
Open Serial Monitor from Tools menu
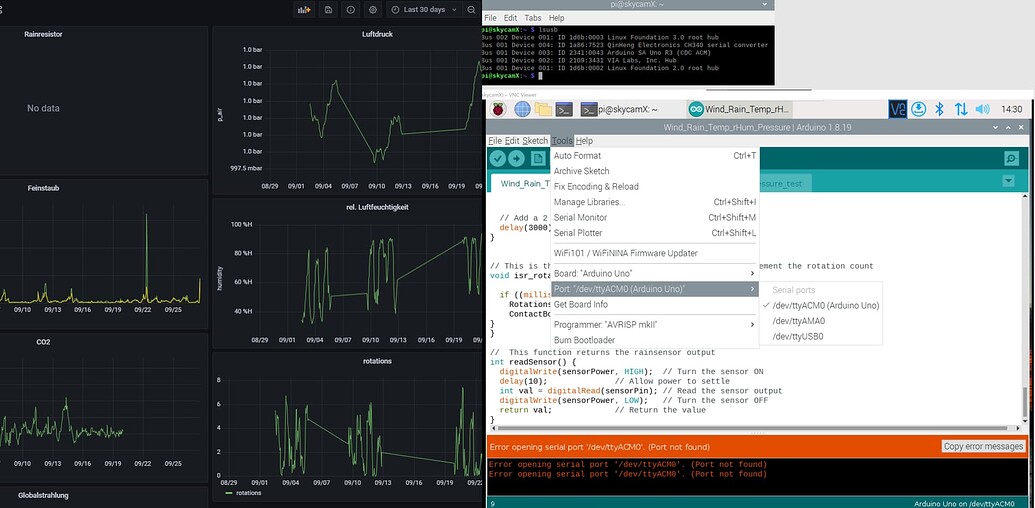pyautogui.click(x=654, y=217)
